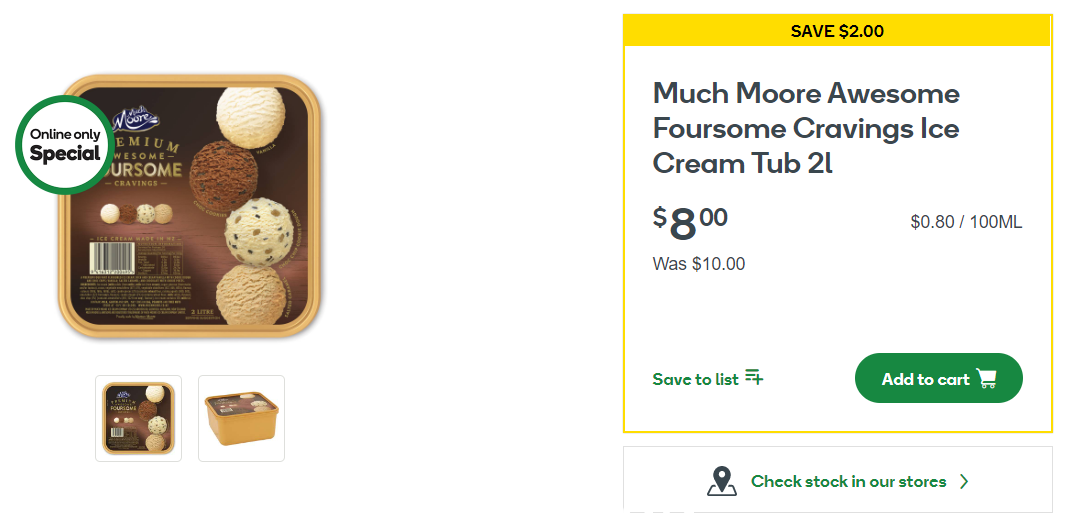Click the list-plus icon beside Save to list
Image resolution: width=1075 pixels, height=526 pixels.
tap(754, 377)
